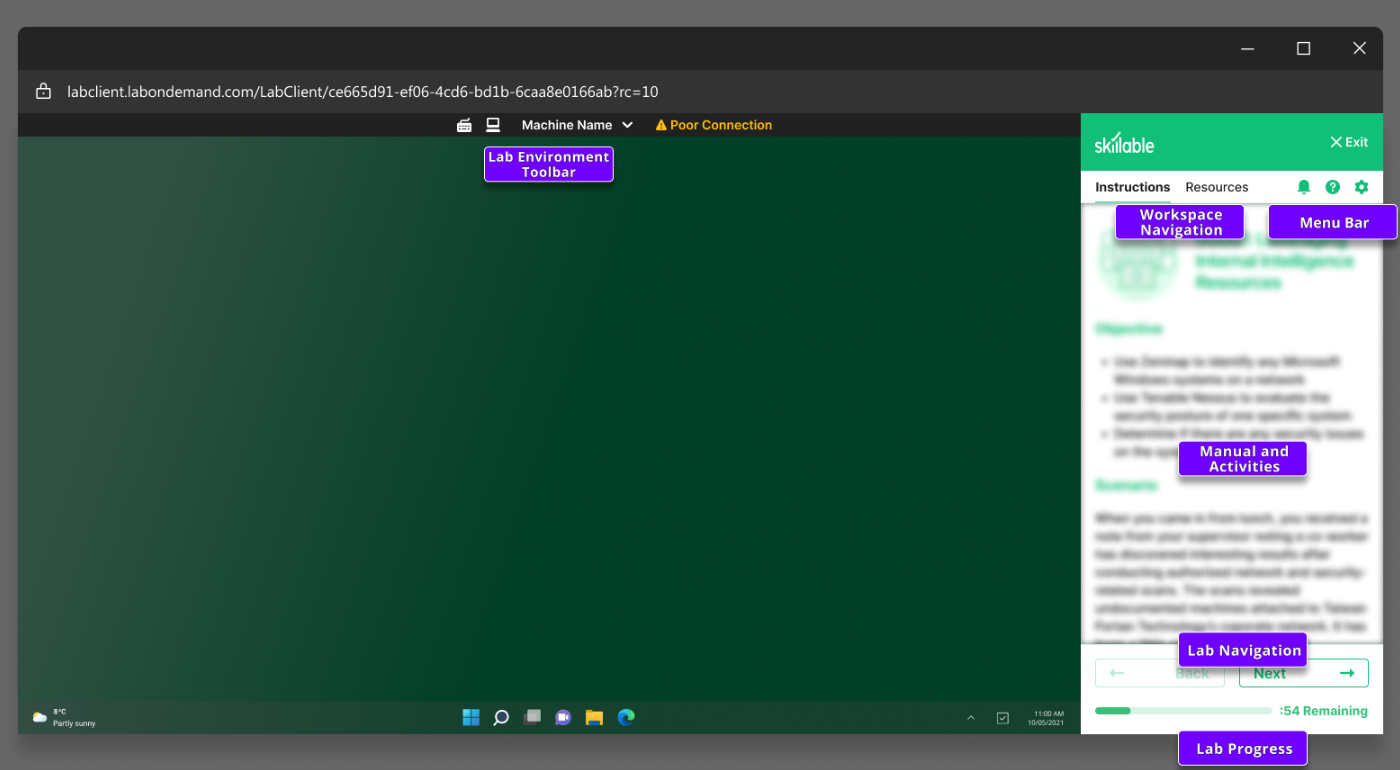1400x770 pixels.
Task: Click the Poor Connection warning indicator
Action: [x=713, y=125]
